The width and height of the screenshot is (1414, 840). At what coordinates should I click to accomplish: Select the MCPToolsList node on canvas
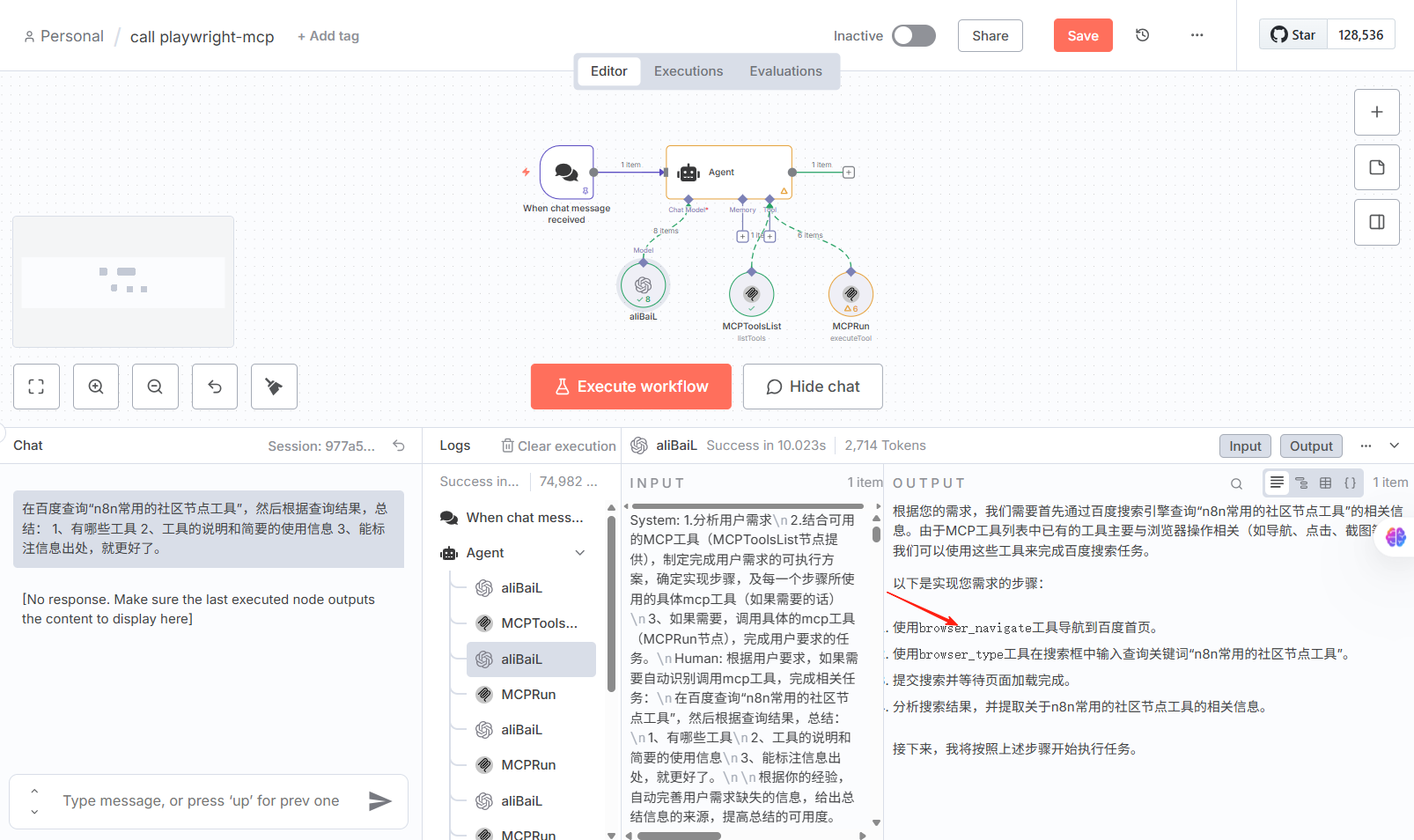pyautogui.click(x=751, y=294)
